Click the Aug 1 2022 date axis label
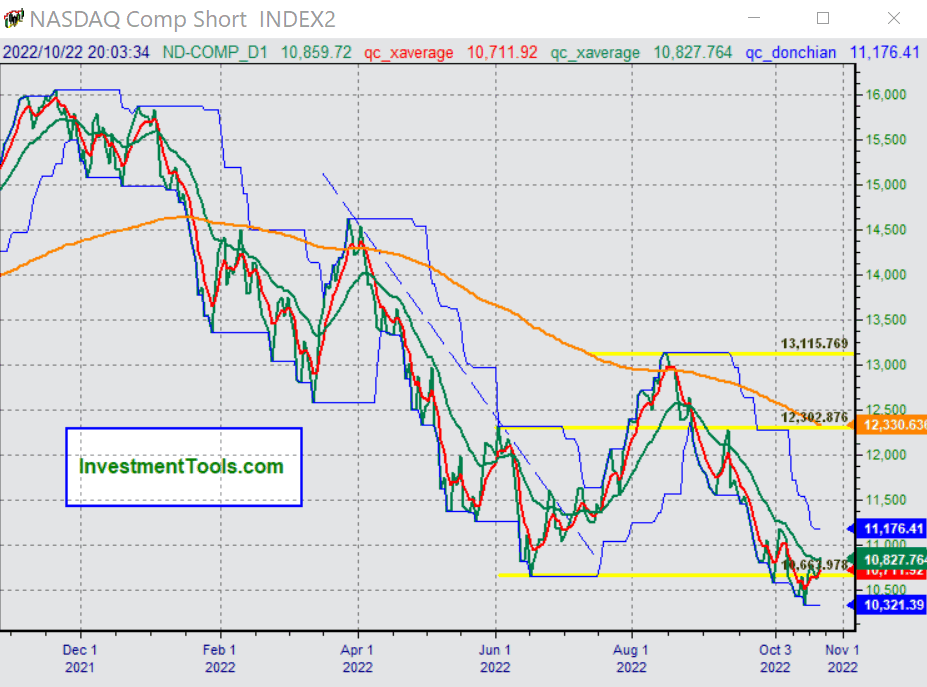927x687 pixels. (631, 657)
